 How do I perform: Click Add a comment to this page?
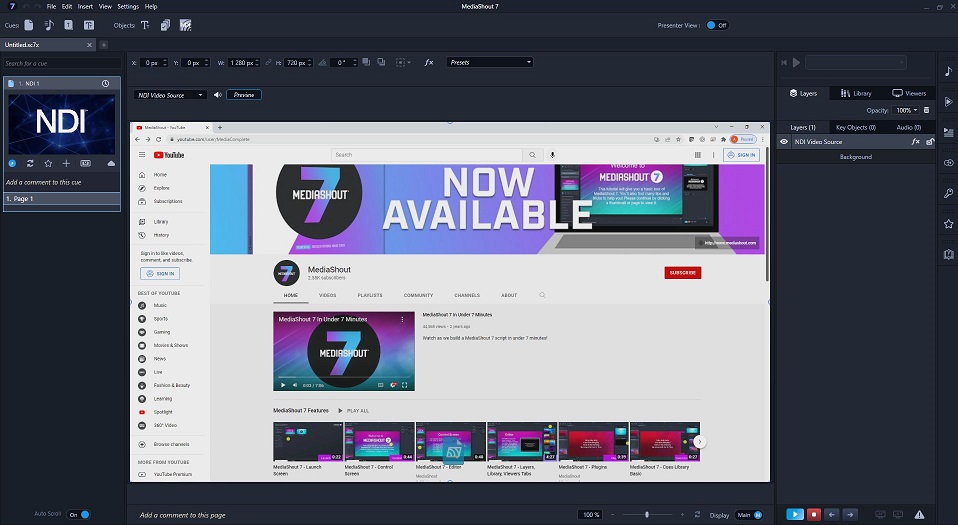click(x=183, y=515)
